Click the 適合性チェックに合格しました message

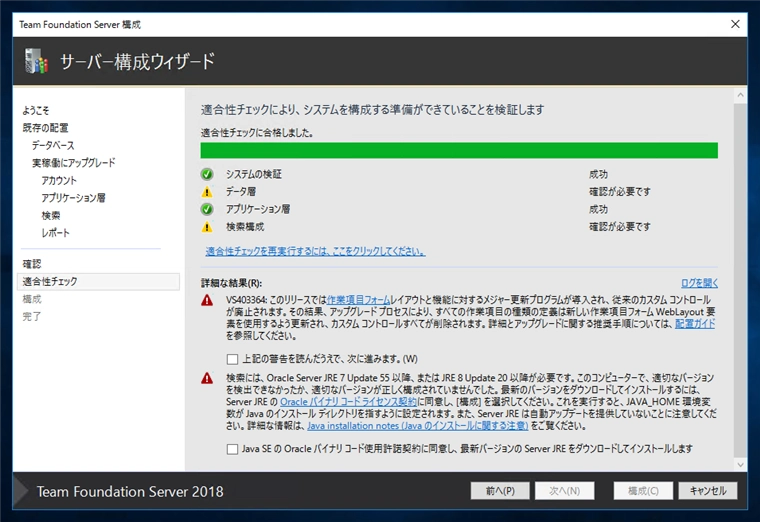pos(257,133)
